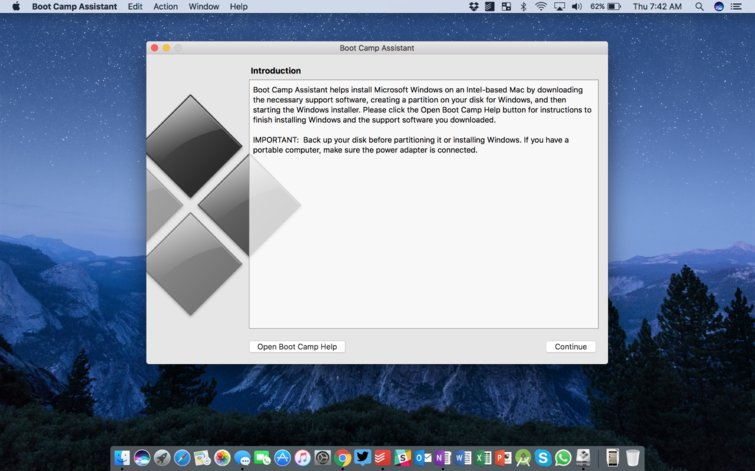This screenshot has height=471, width=755.
Task: Launch Microsoft Word from dock
Action: tap(463, 457)
